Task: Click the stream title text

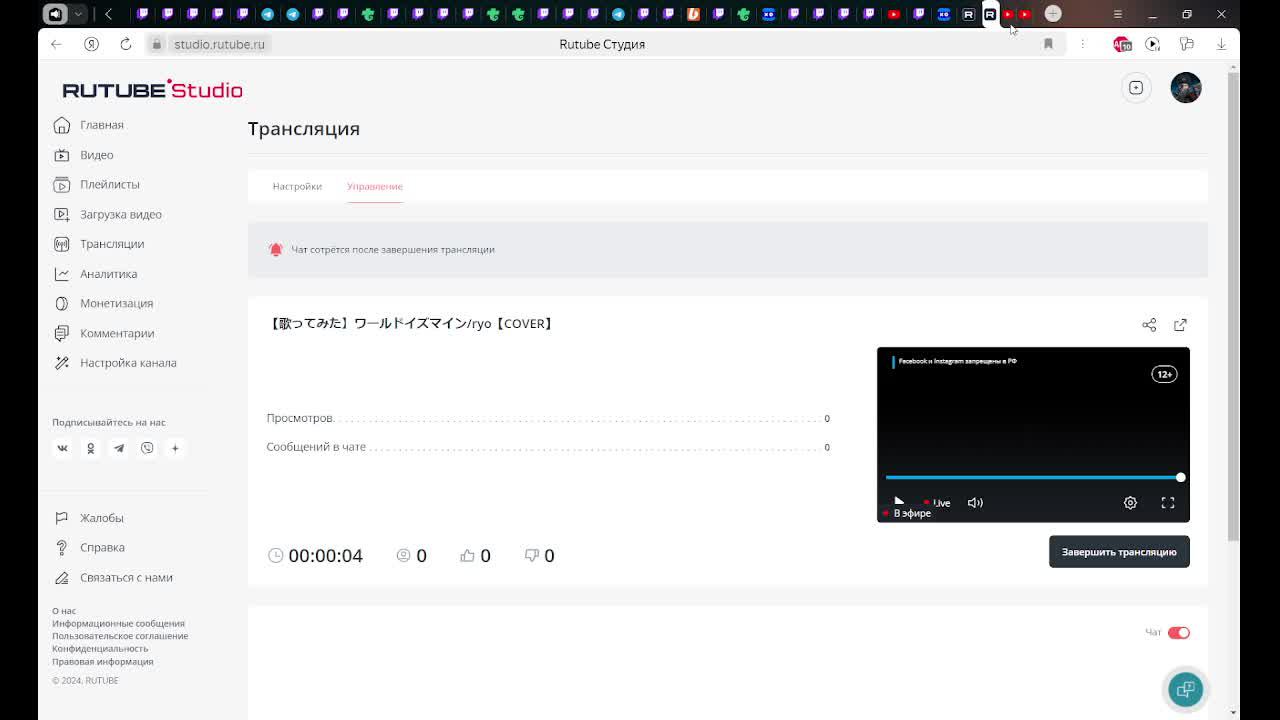Action: click(410, 323)
